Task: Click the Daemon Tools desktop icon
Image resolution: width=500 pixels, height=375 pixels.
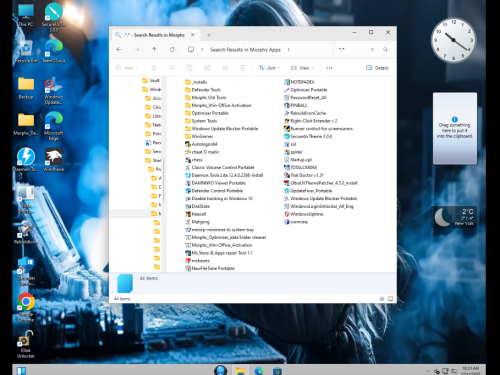Action: click(26, 160)
